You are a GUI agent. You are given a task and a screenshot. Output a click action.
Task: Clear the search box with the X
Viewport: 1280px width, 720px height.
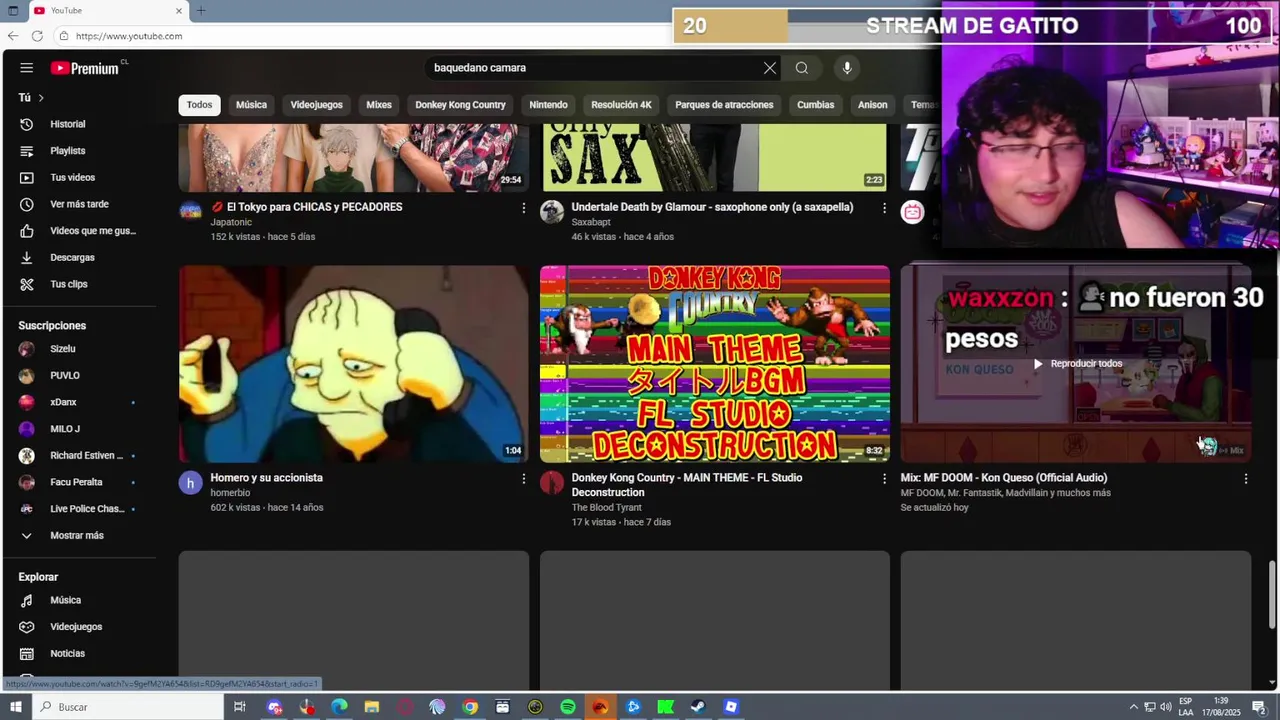(769, 68)
